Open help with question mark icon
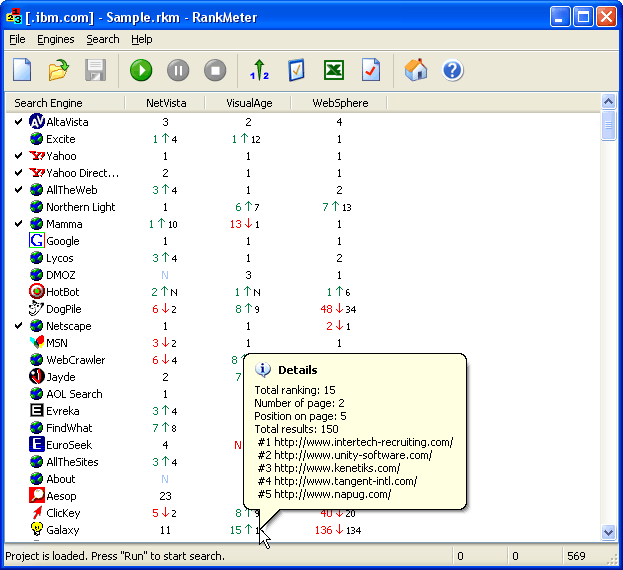 [453, 71]
